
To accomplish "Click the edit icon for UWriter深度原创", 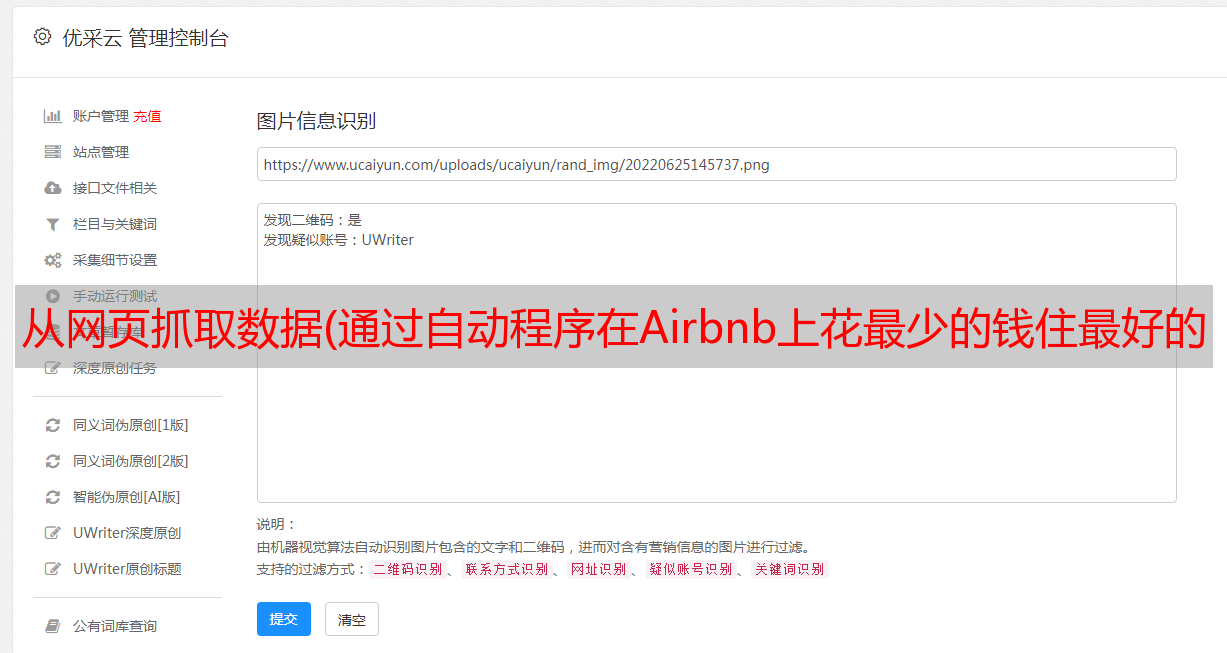I will [x=53, y=533].
